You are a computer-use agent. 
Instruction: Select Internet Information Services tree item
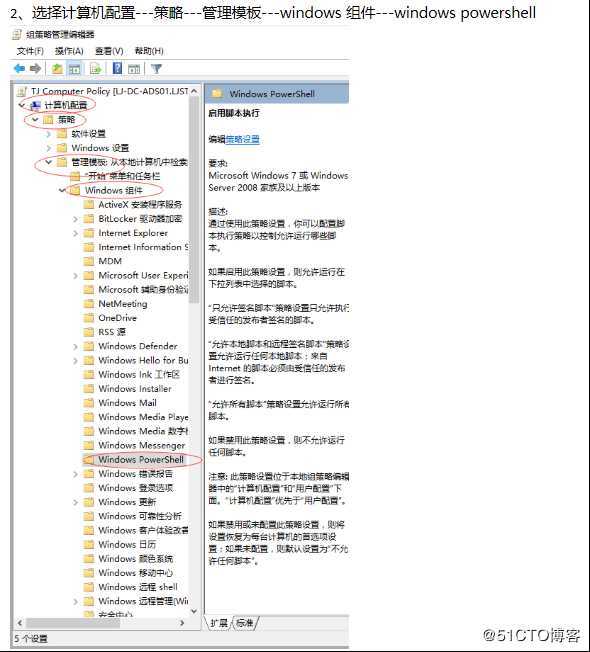tap(143, 247)
